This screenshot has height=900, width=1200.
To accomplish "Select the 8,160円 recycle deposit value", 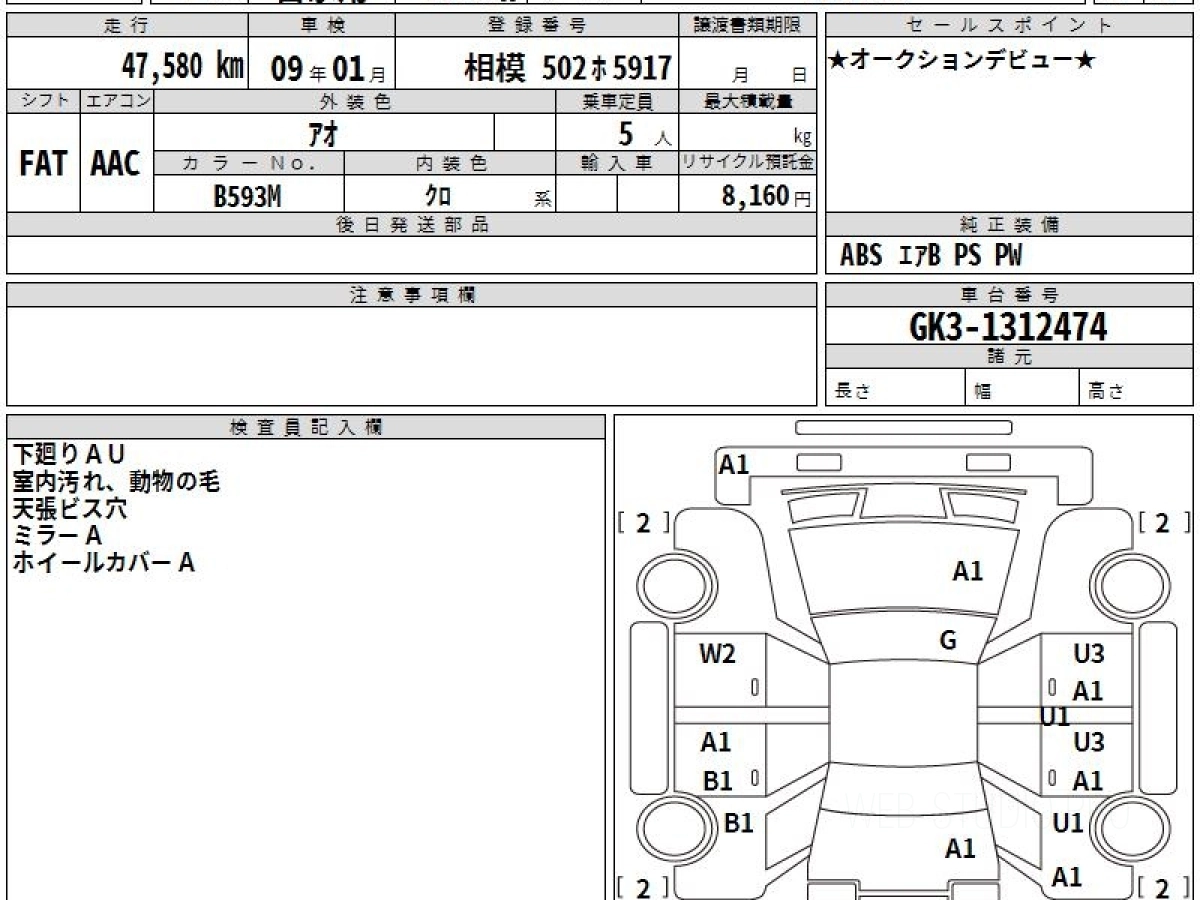I will 766,196.
